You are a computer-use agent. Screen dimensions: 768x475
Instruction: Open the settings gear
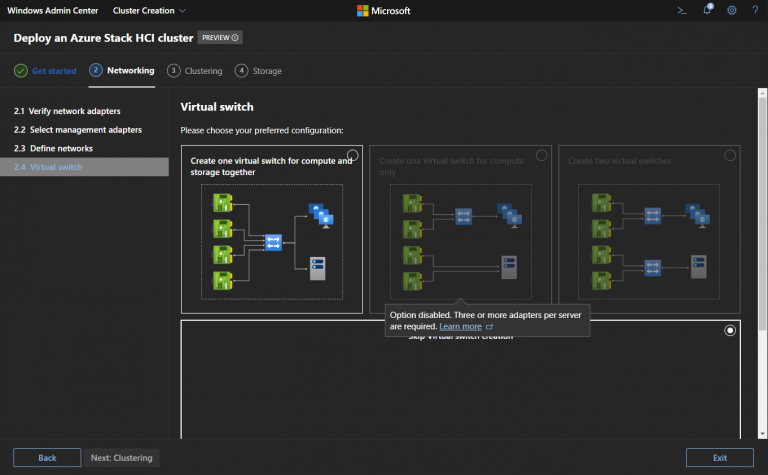click(x=731, y=10)
